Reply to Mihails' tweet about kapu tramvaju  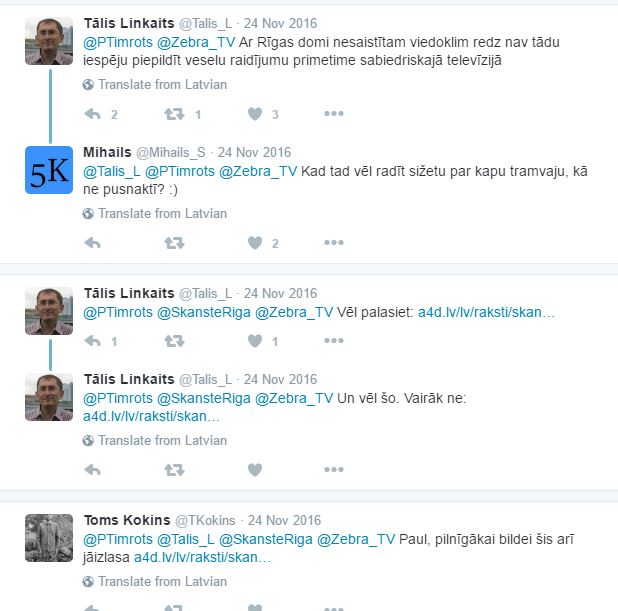[x=93, y=243]
